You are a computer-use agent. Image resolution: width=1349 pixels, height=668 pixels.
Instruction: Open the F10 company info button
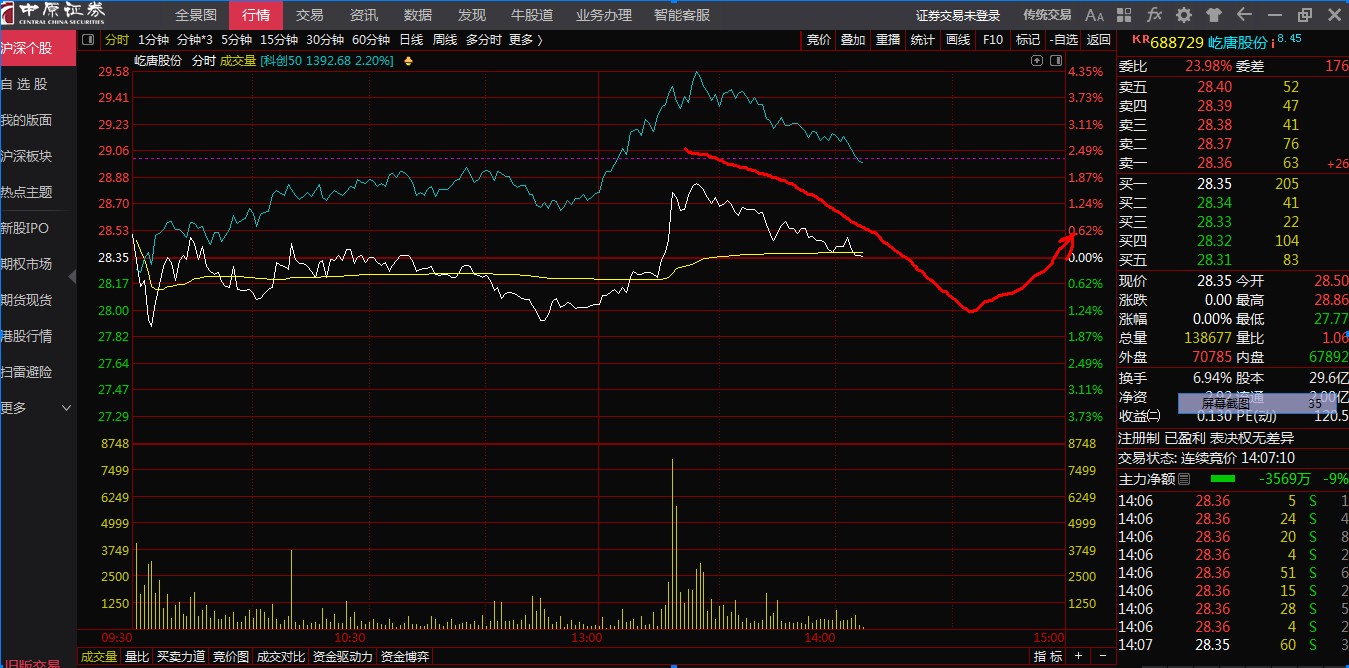[x=993, y=40]
